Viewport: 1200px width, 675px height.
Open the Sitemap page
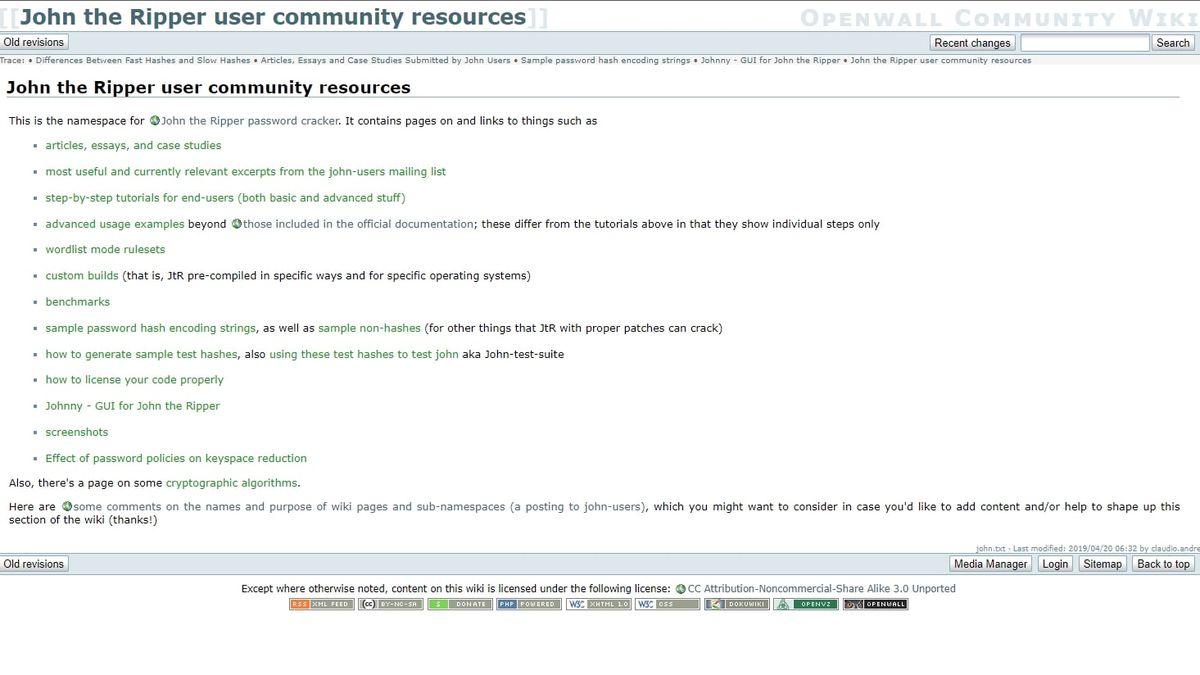pyautogui.click(x=1103, y=564)
